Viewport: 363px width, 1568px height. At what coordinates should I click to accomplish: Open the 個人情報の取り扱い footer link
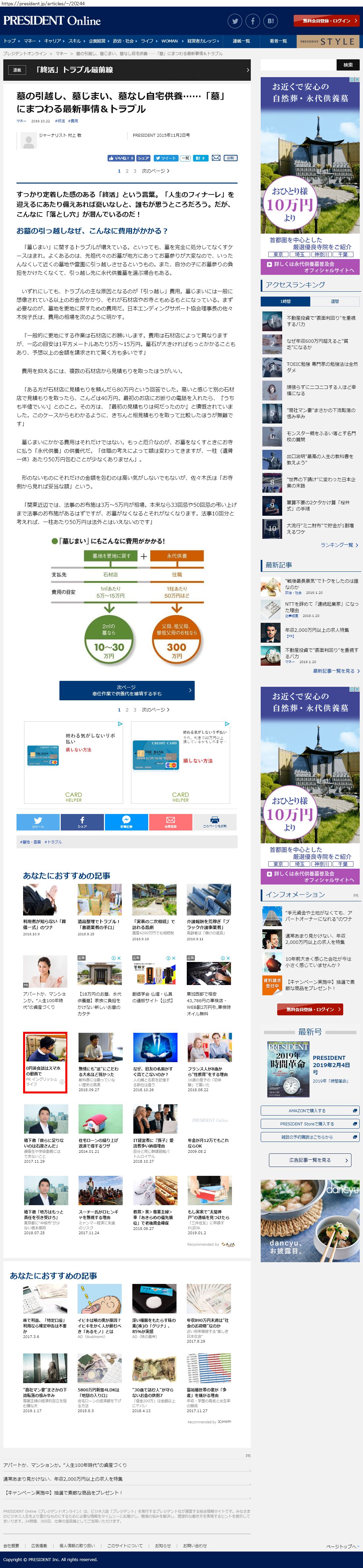pyautogui.click(x=77, y=1546)
